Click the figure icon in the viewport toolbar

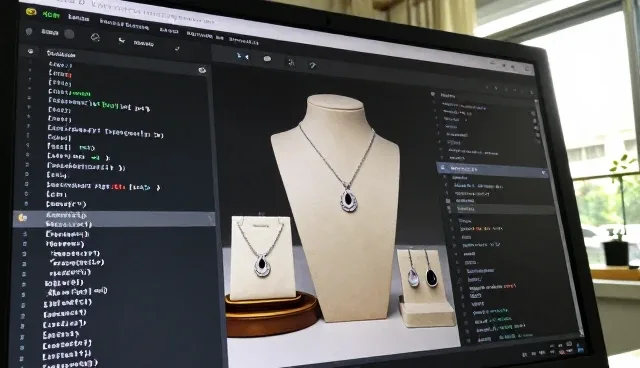point(291,62)
